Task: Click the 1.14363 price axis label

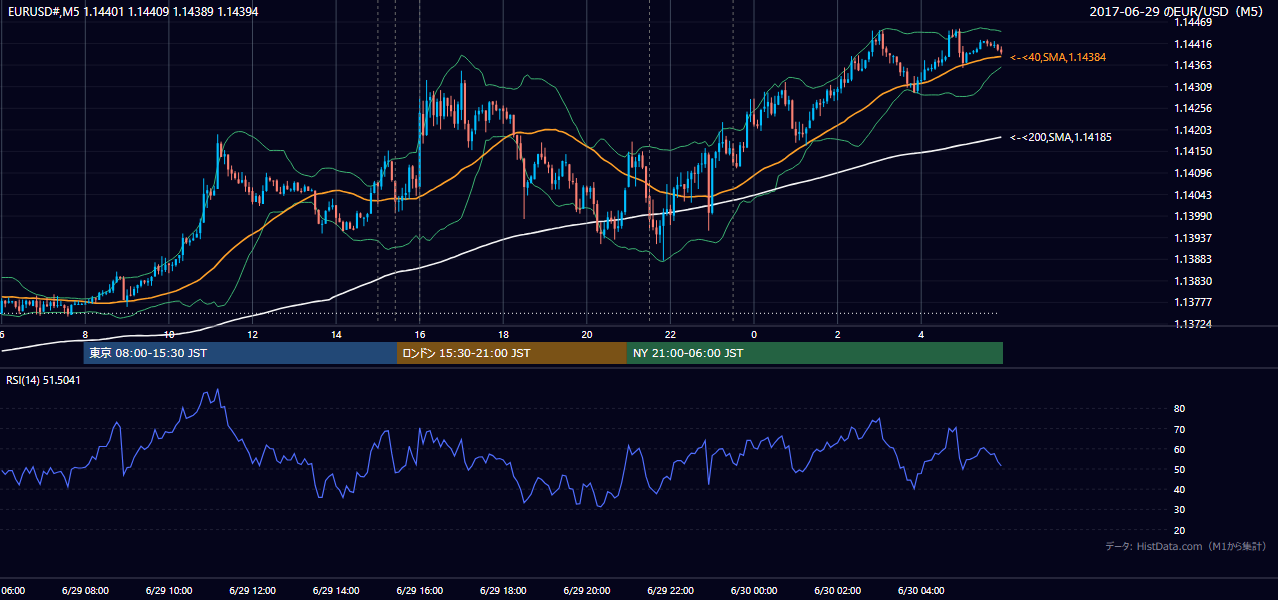Action: (x=1193, y=66)
